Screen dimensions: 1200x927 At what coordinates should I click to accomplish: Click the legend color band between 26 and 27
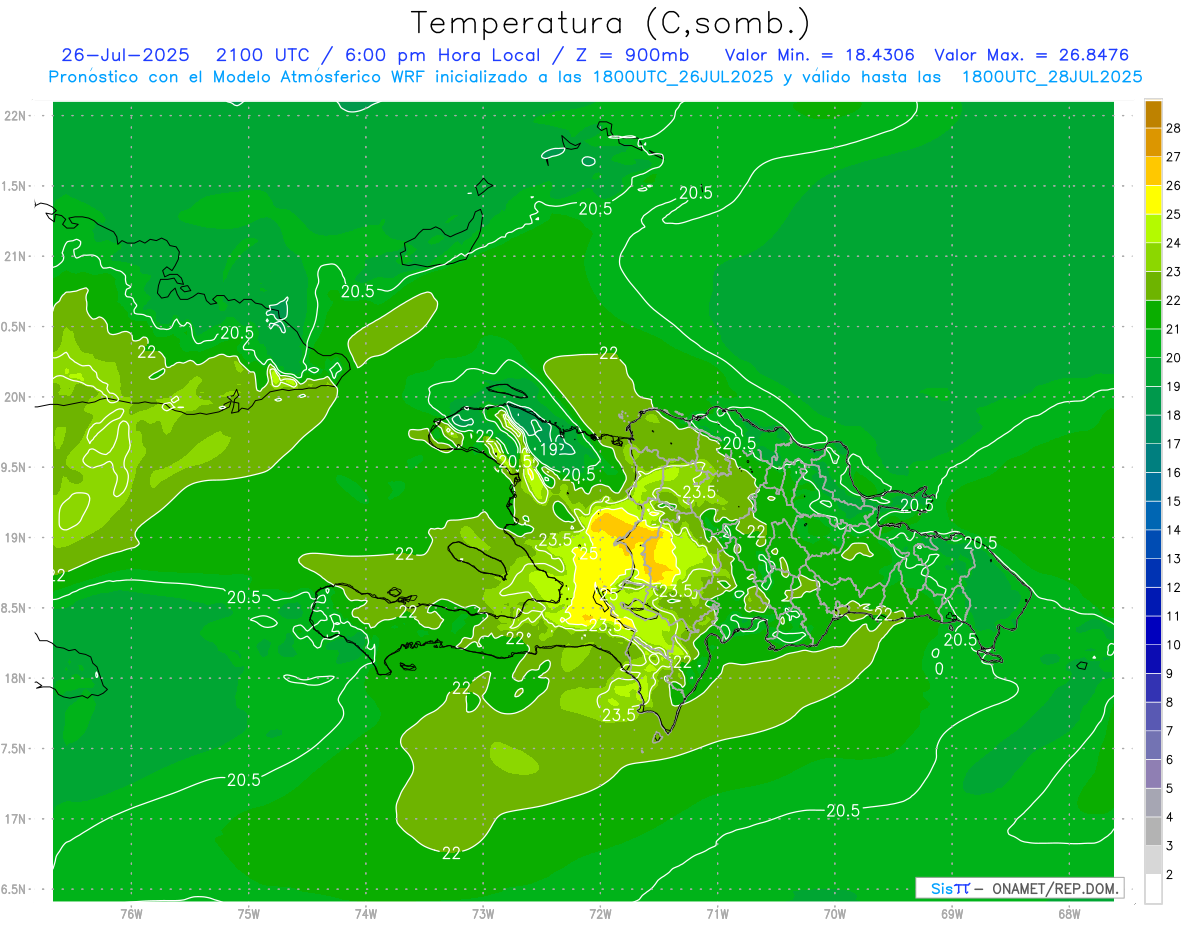coord(1153,171)
